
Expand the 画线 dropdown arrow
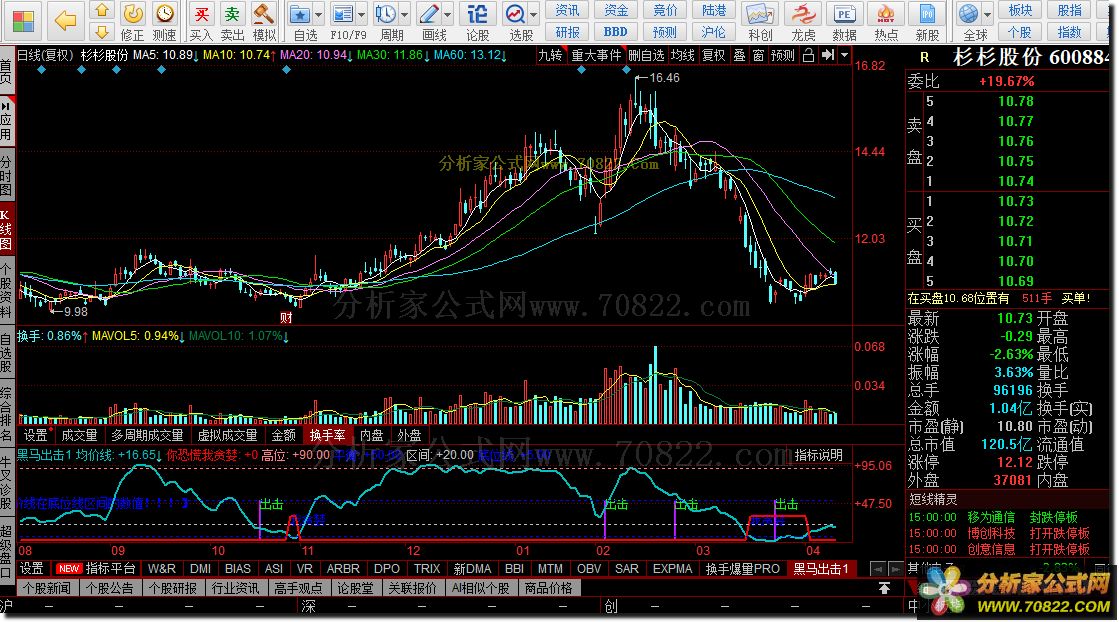click(x=448, y=14)
